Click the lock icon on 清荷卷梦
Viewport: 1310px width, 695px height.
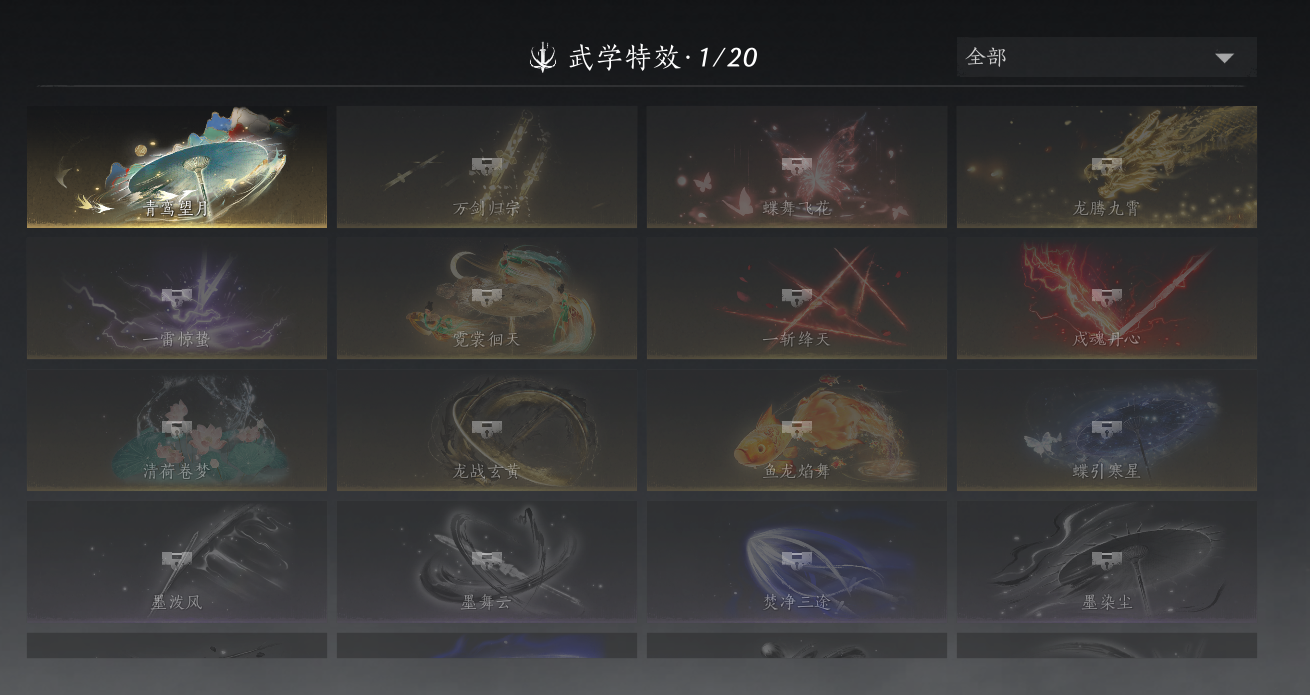click(x=177, y=429)
